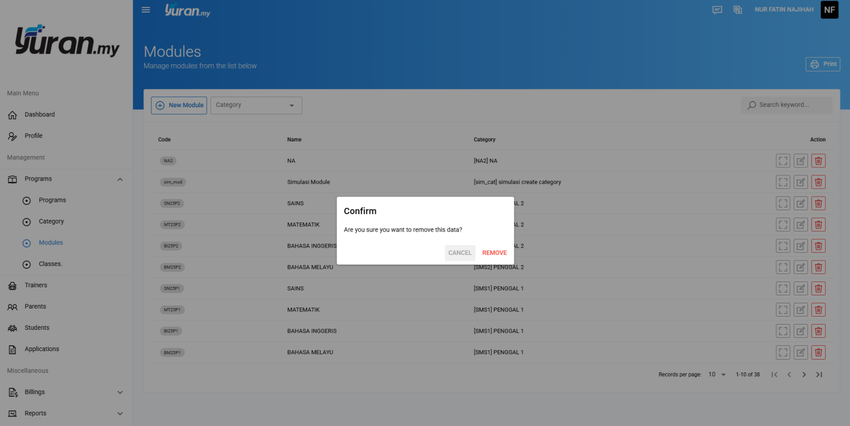View details of MT25P1 MATEMATIK row

pos(783,310)
